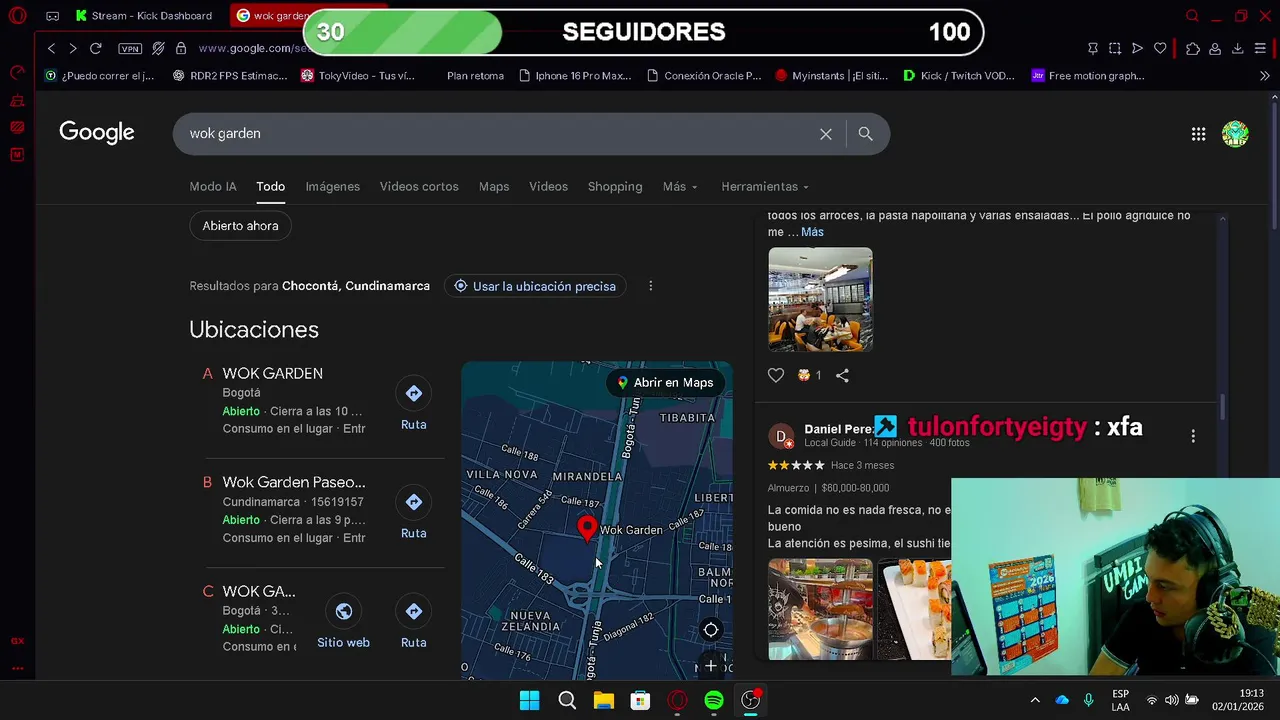Switch to Stream - Kick Dashboard tab

click(143, 16)
